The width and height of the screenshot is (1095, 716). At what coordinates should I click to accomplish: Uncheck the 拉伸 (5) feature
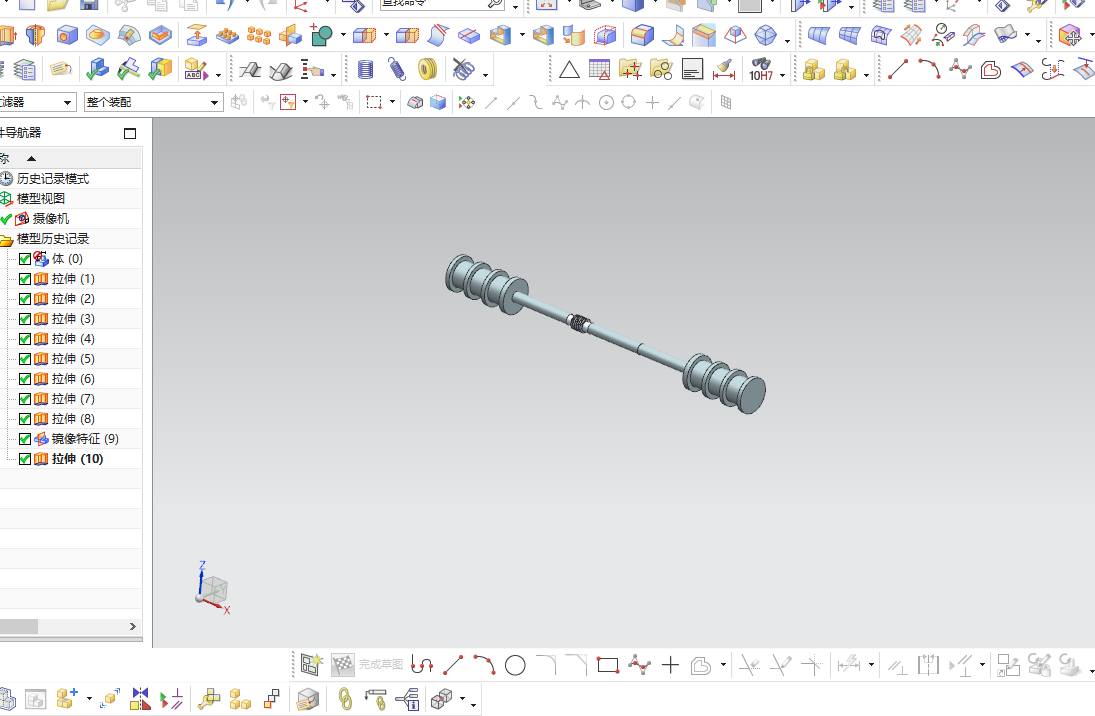tap(25, 359)
